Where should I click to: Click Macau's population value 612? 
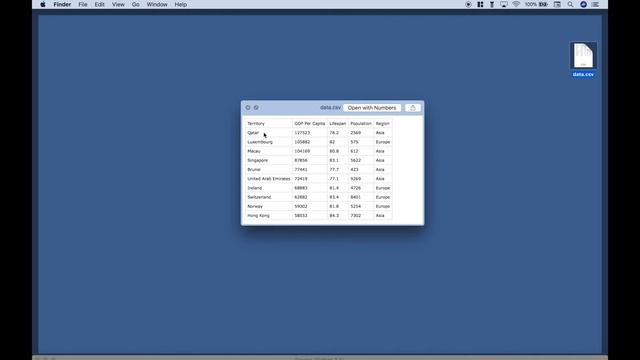[361, 151]
